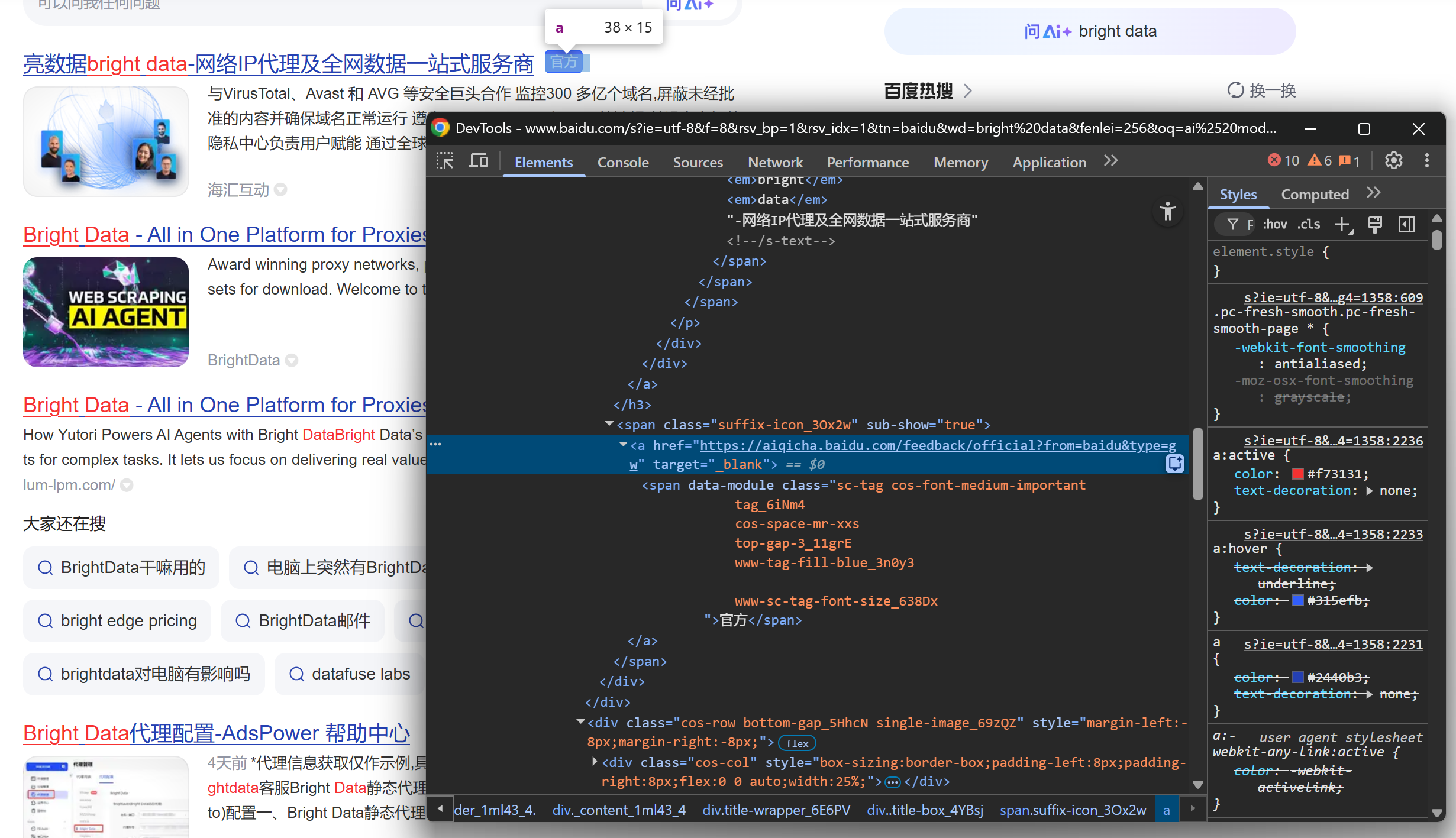Add a new style rule with plus icon
Screen dimensions: 1456x838
[1344, 224]
